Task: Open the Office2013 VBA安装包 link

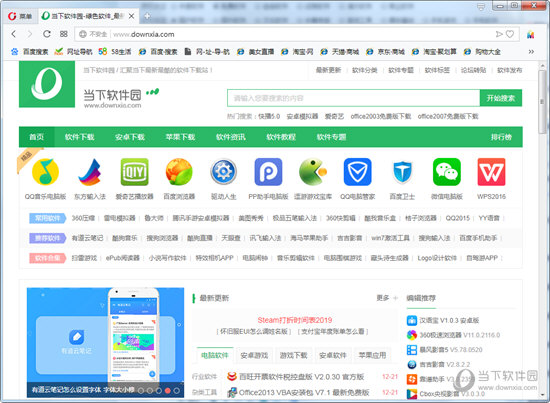Action: pyautogui.click(x=304, y=392)
